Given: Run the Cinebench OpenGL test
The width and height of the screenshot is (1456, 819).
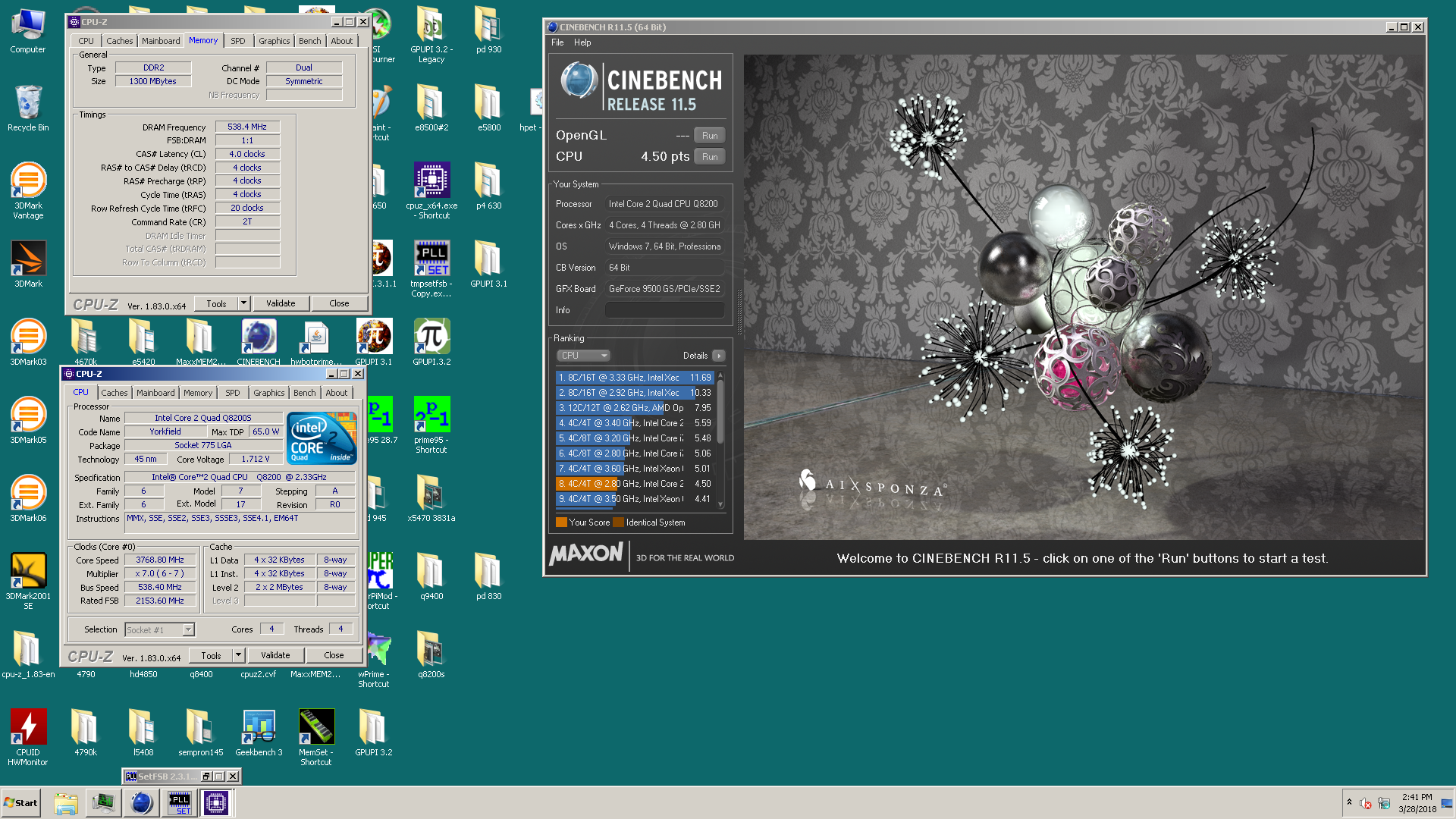Looking at the screenshot, I should pyautogui.click(x=710, y=136).
